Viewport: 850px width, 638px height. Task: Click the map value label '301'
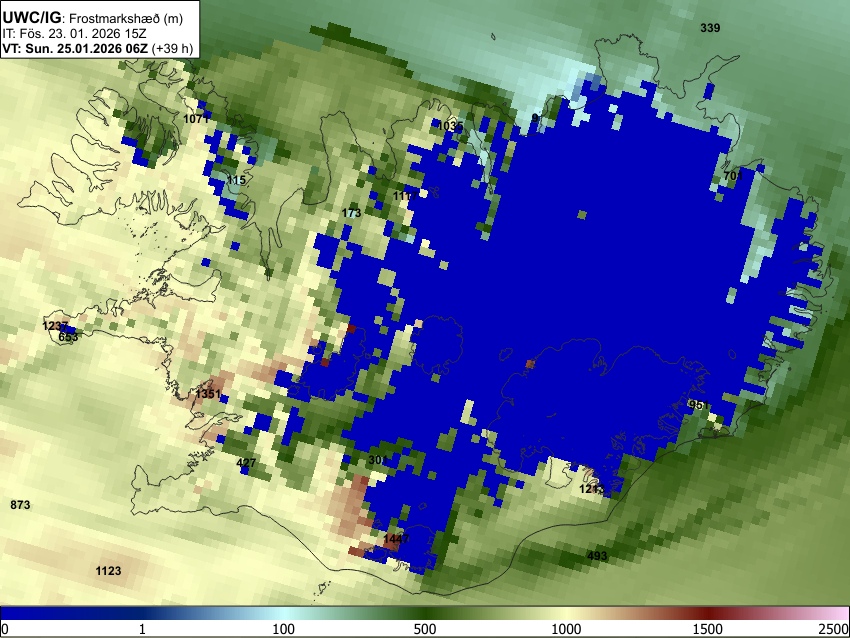(x=378, y=460)
